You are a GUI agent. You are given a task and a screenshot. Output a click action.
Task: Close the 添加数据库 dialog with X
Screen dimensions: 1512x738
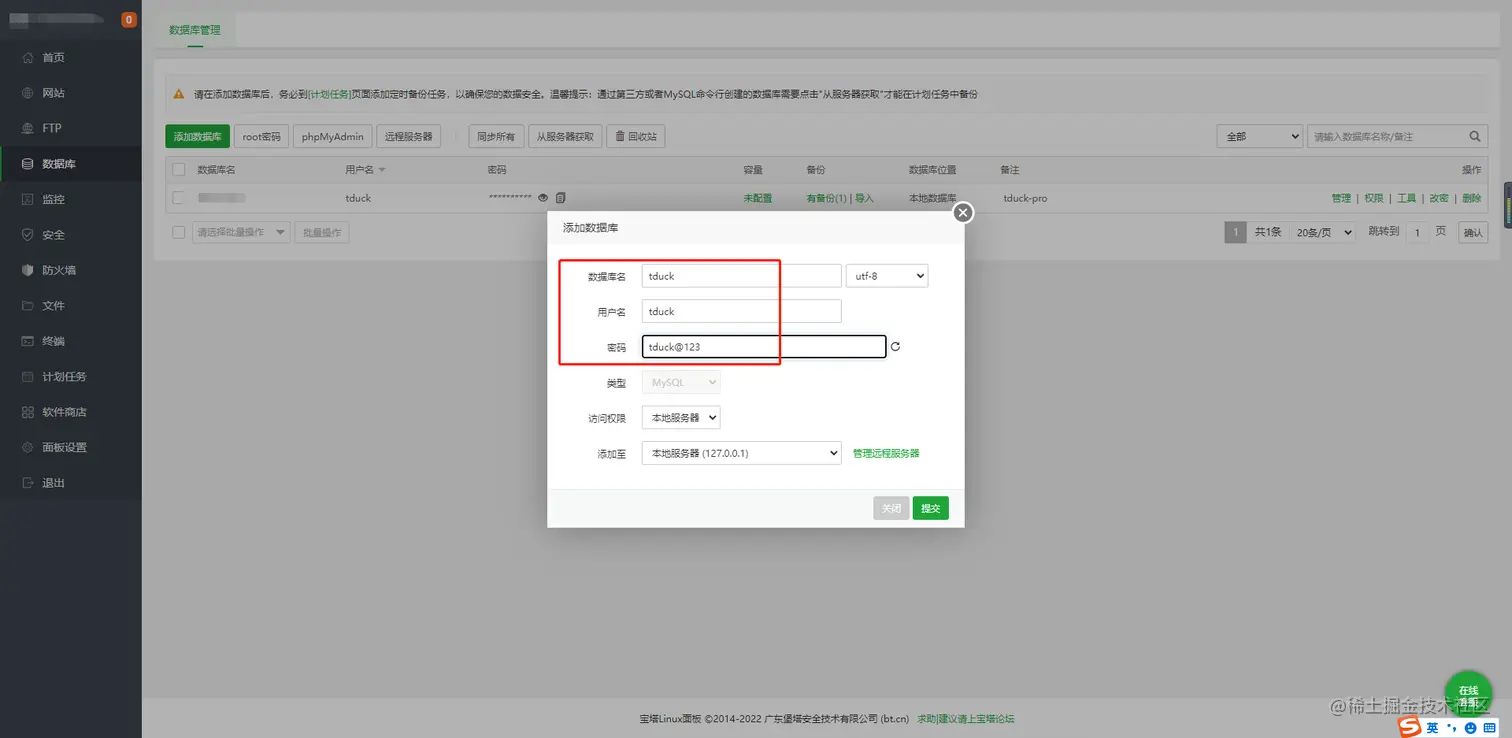(x=963, y=212)
